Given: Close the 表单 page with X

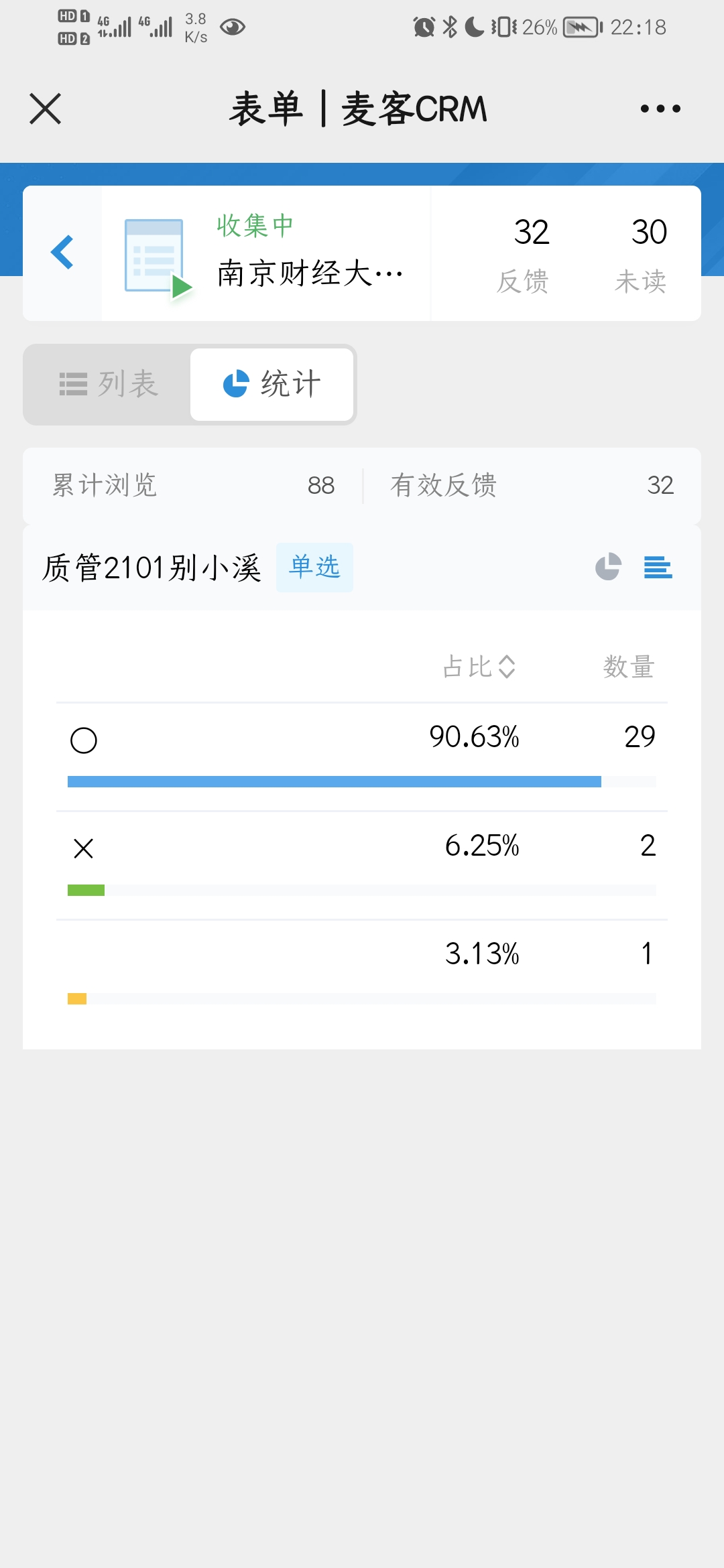Looking at the screenshot, I should [x=46, y=109].
